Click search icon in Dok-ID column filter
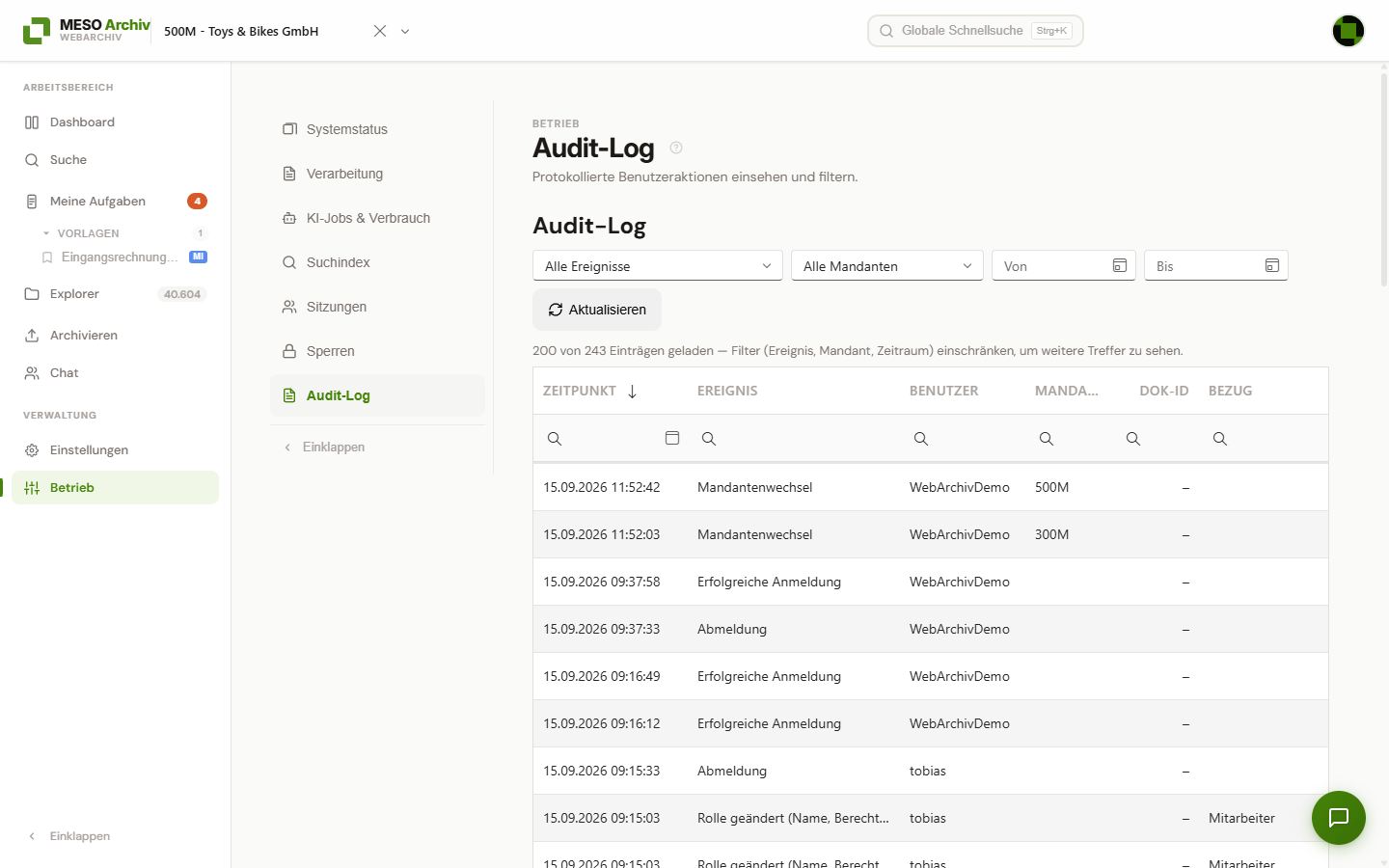Viewport: 1389px width, 868px height. [1133, 439]
